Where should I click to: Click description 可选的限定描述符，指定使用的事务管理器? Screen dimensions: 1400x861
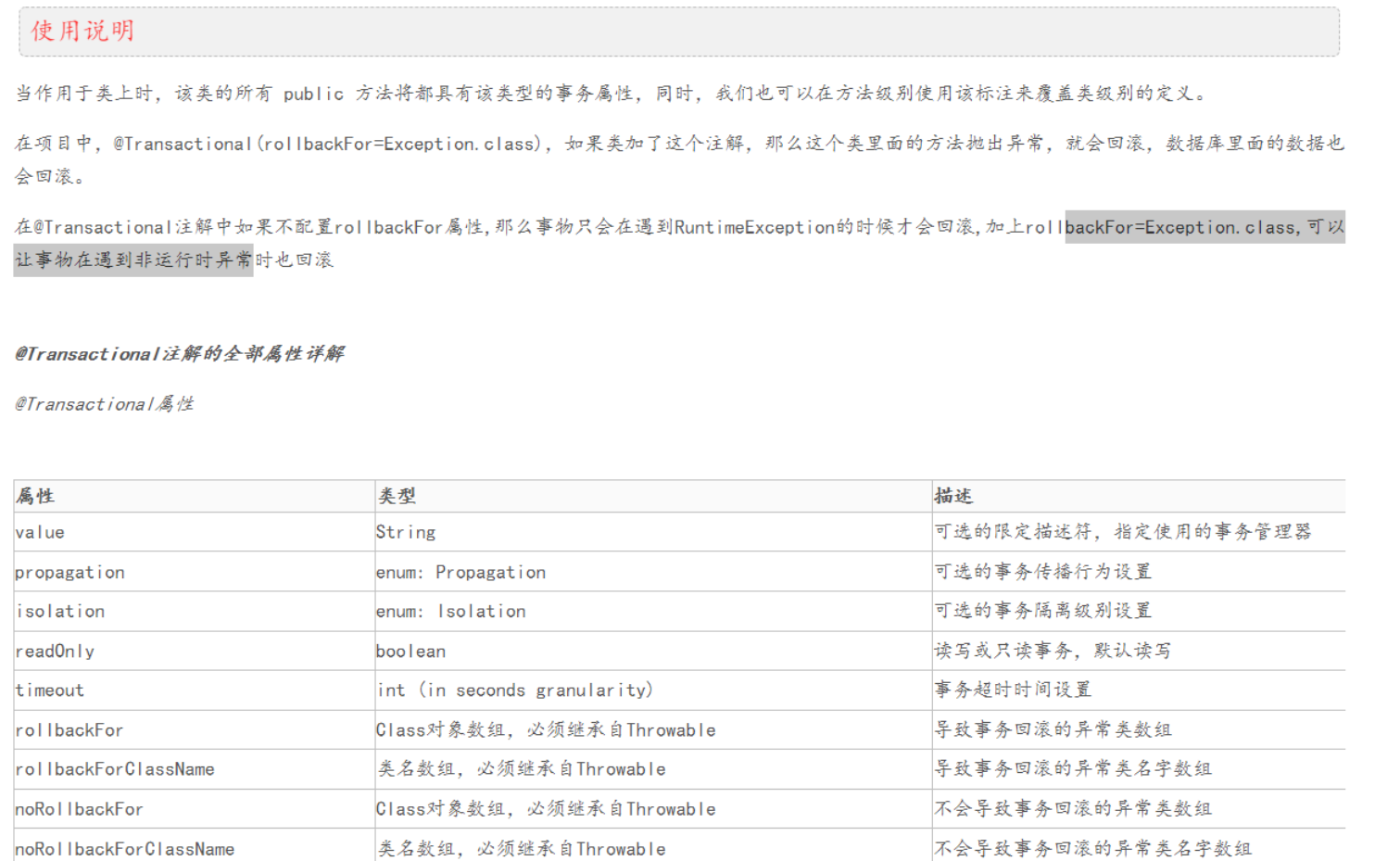point(1123,532)
